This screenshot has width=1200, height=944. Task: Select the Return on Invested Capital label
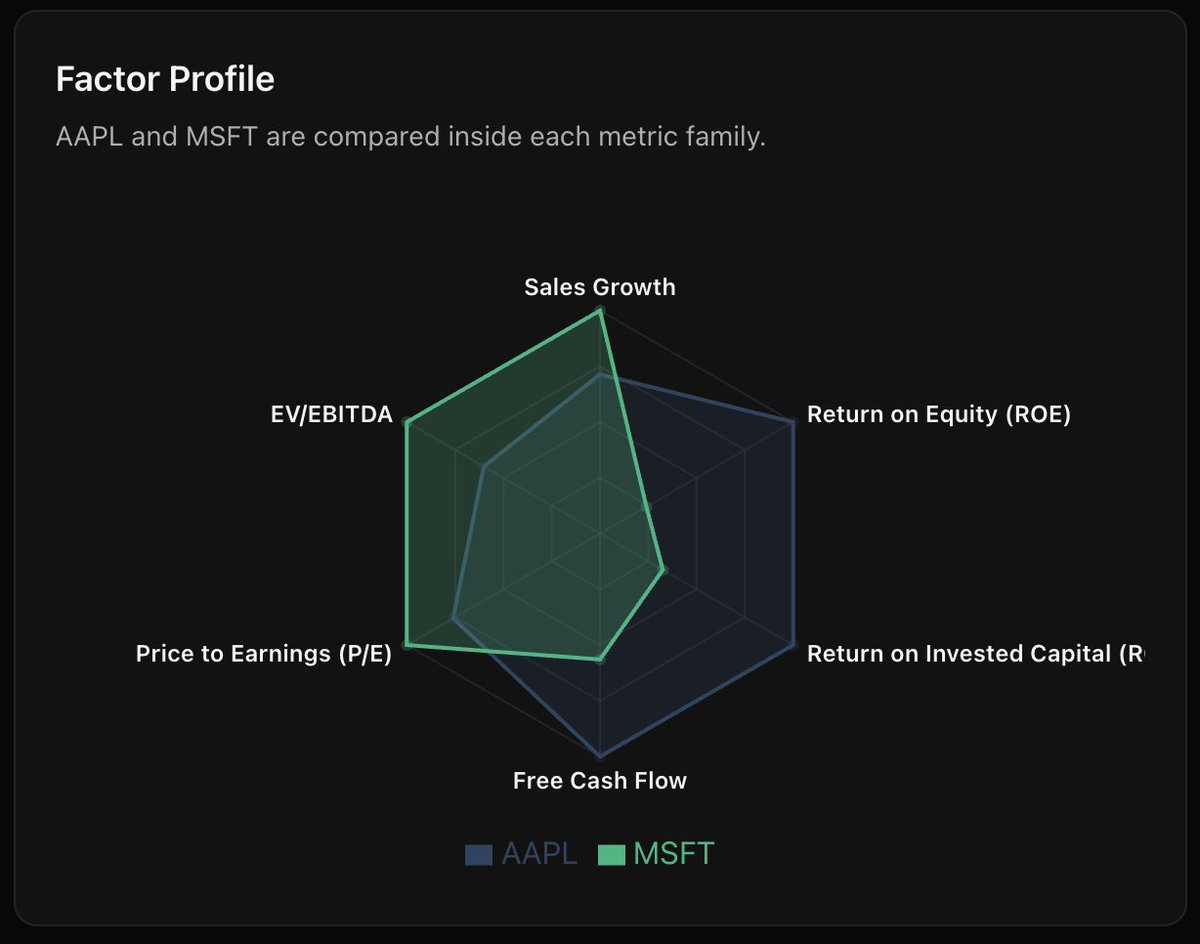click(x=976, y=654)
